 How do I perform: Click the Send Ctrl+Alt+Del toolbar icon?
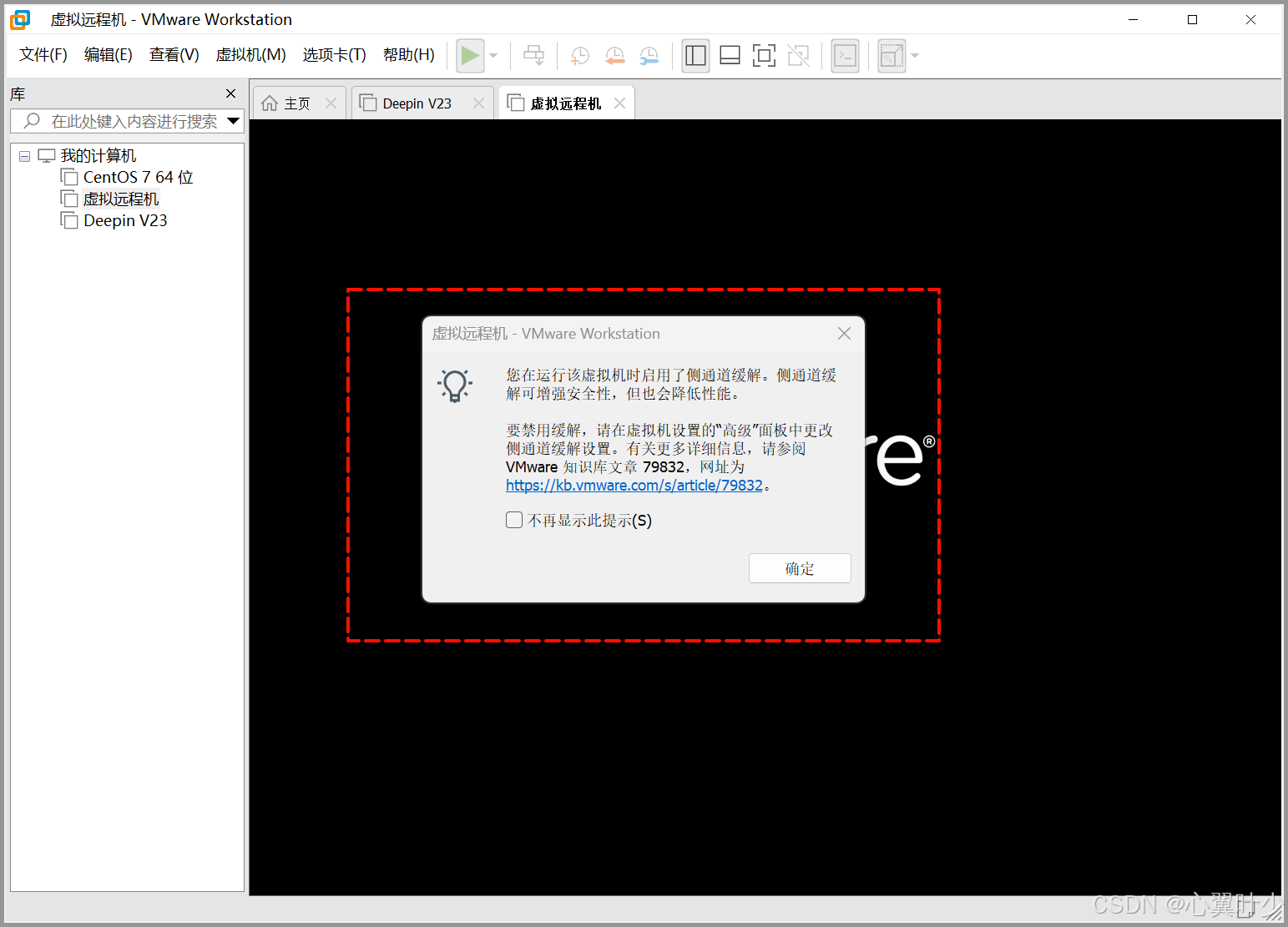(x=533, y=56)
